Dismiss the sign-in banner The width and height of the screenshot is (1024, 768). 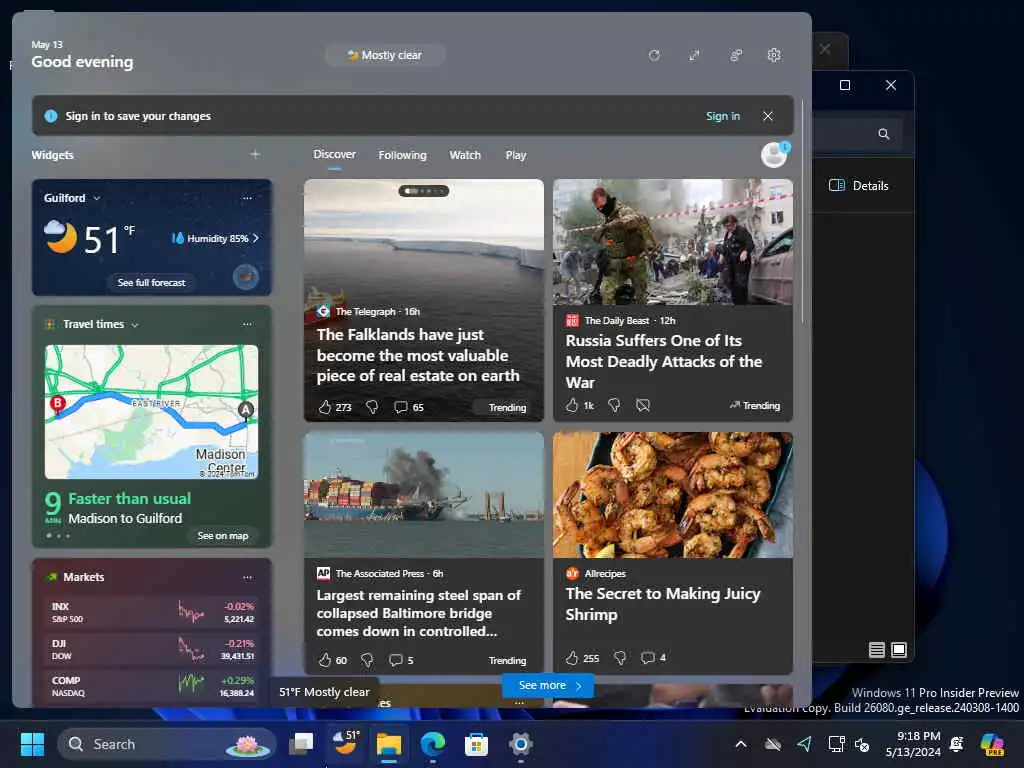[768, 116]
